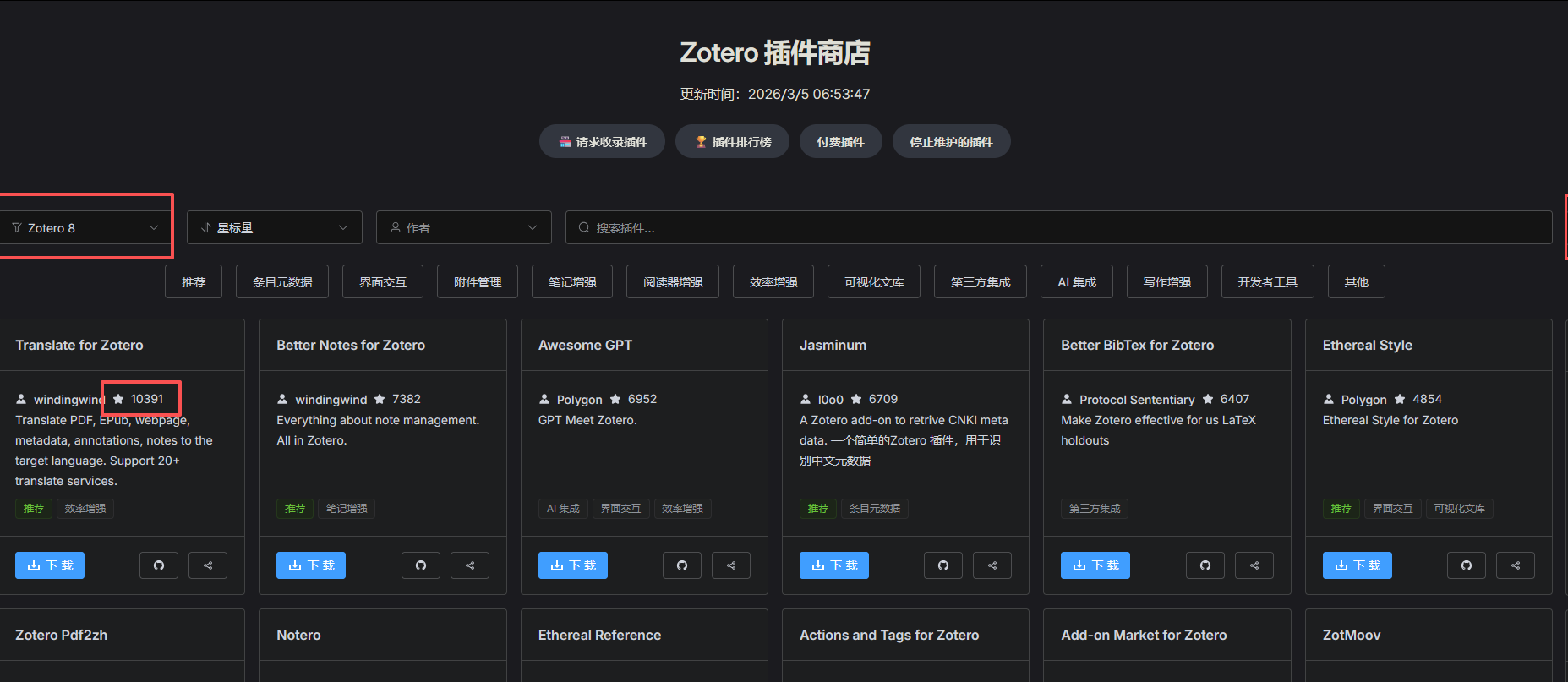Click the author icon beside Protocol Sententiary

[1067, 399]
